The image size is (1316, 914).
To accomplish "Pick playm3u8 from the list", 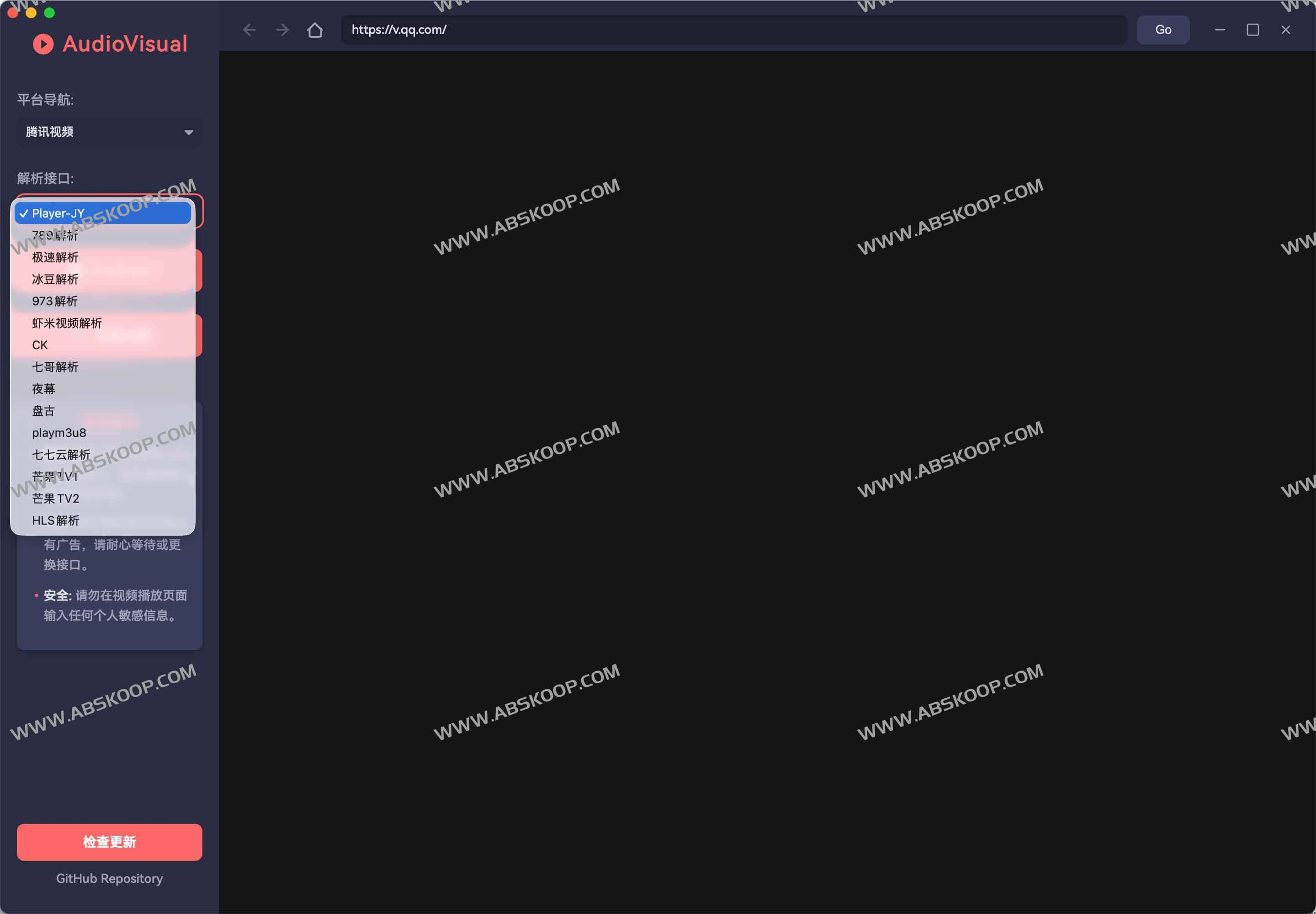I will (59, 432).
